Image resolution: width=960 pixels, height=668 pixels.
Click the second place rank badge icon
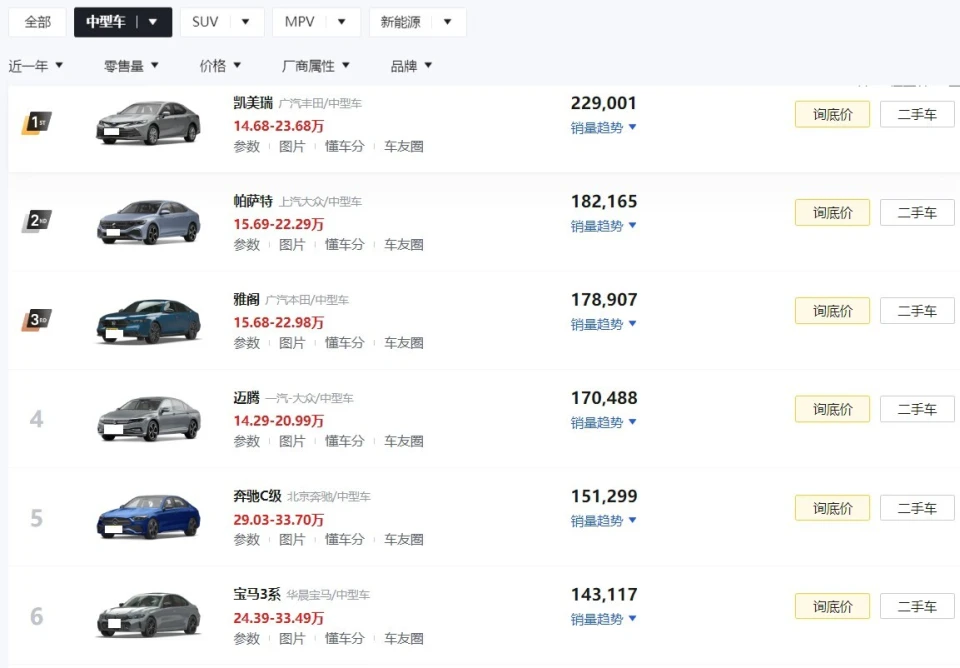point(36,221)
